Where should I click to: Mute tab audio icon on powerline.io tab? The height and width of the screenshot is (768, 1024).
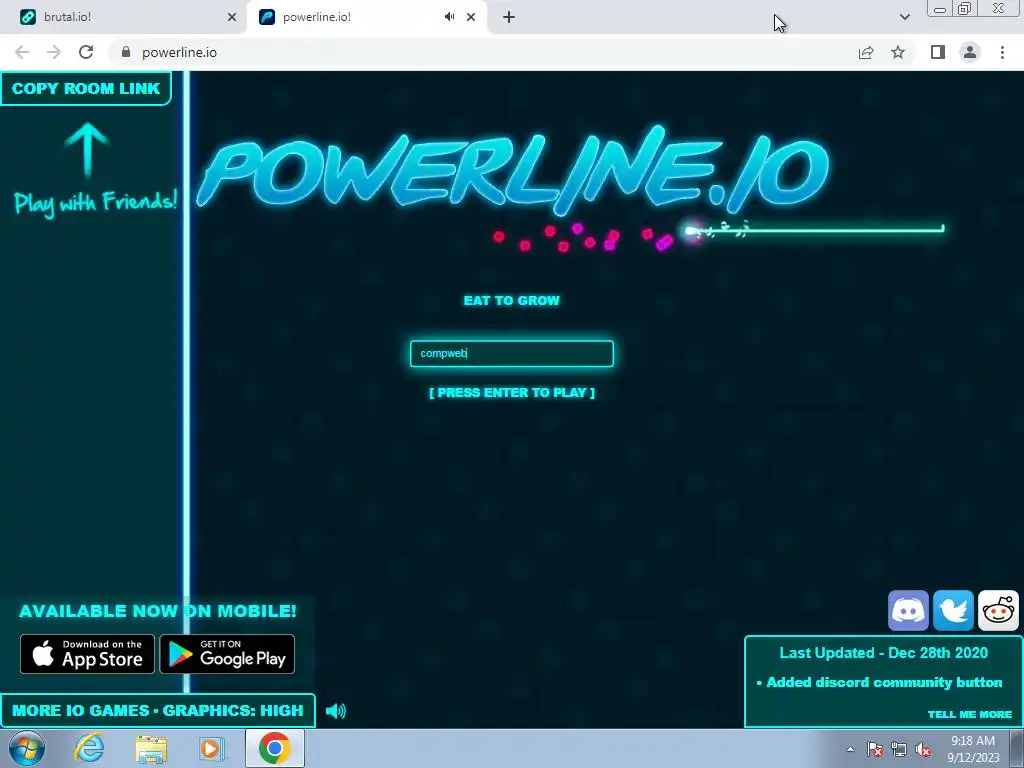point(449,17)
